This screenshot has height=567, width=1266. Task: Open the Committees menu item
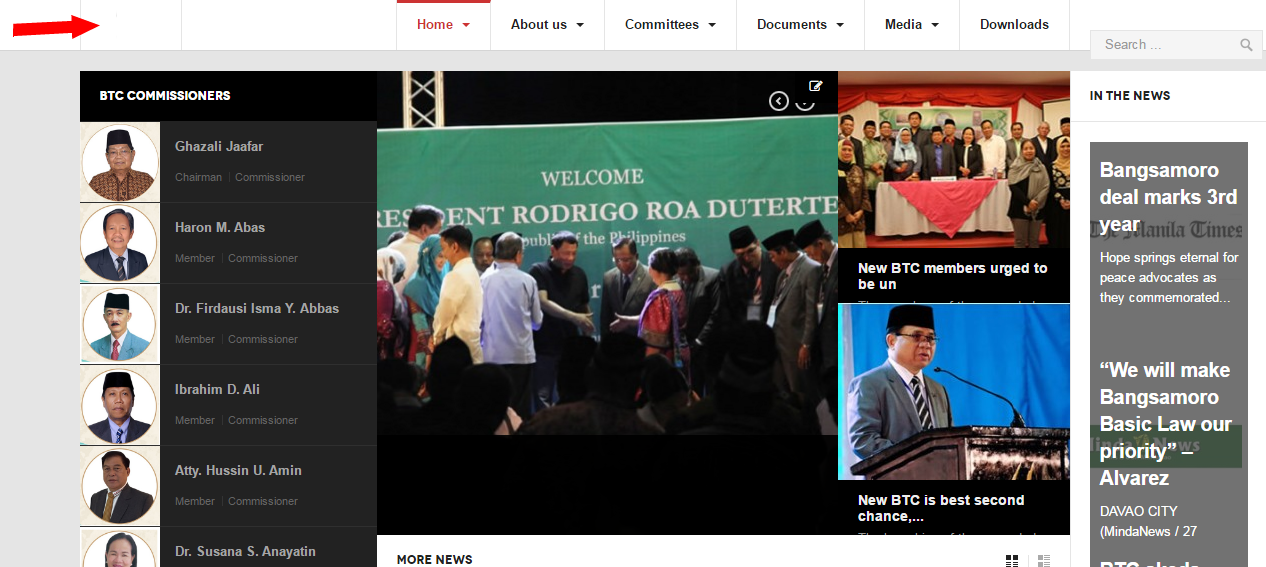[662, 24]
